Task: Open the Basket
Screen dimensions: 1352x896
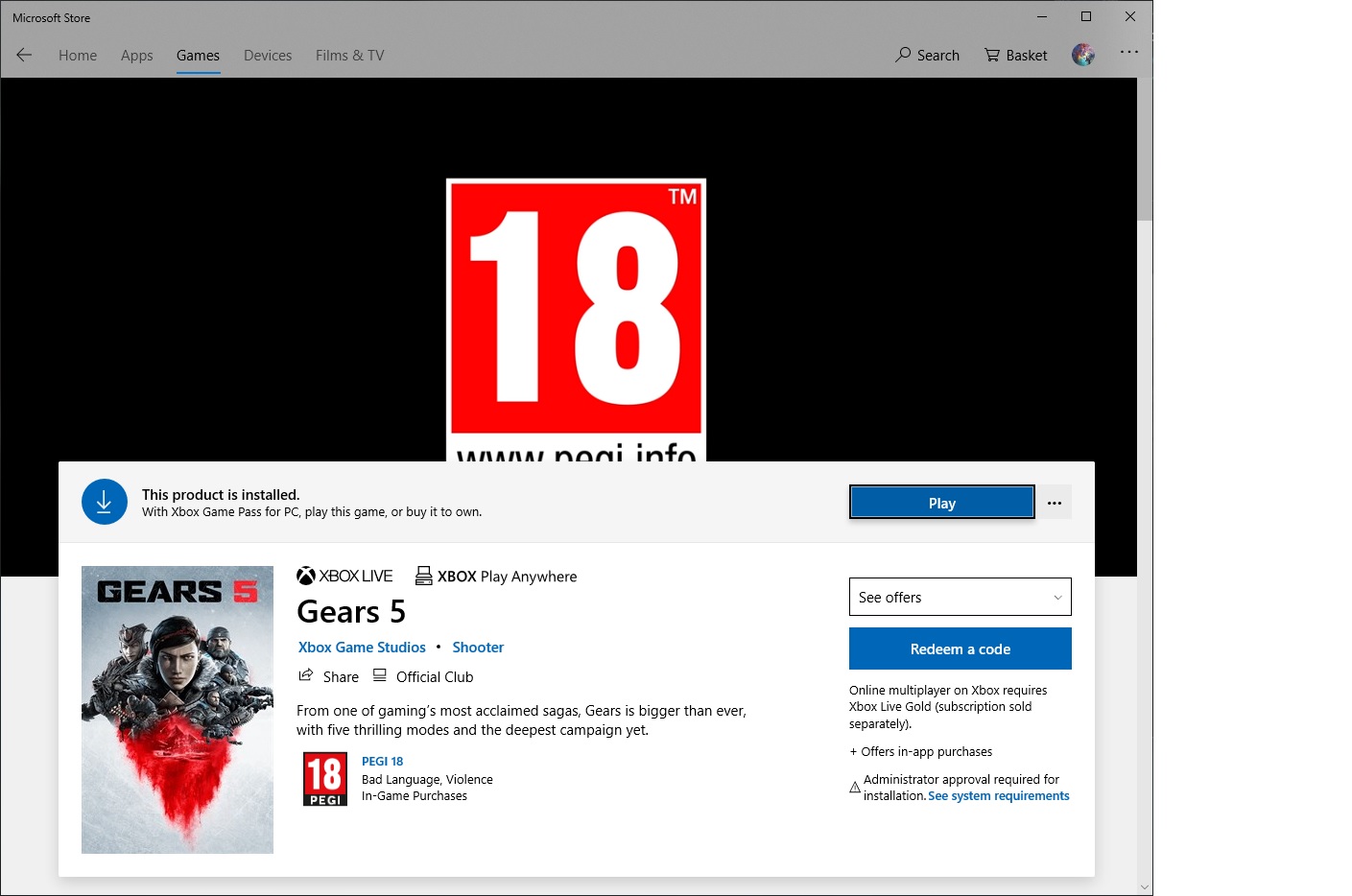Action: (x=1016, y=55)
